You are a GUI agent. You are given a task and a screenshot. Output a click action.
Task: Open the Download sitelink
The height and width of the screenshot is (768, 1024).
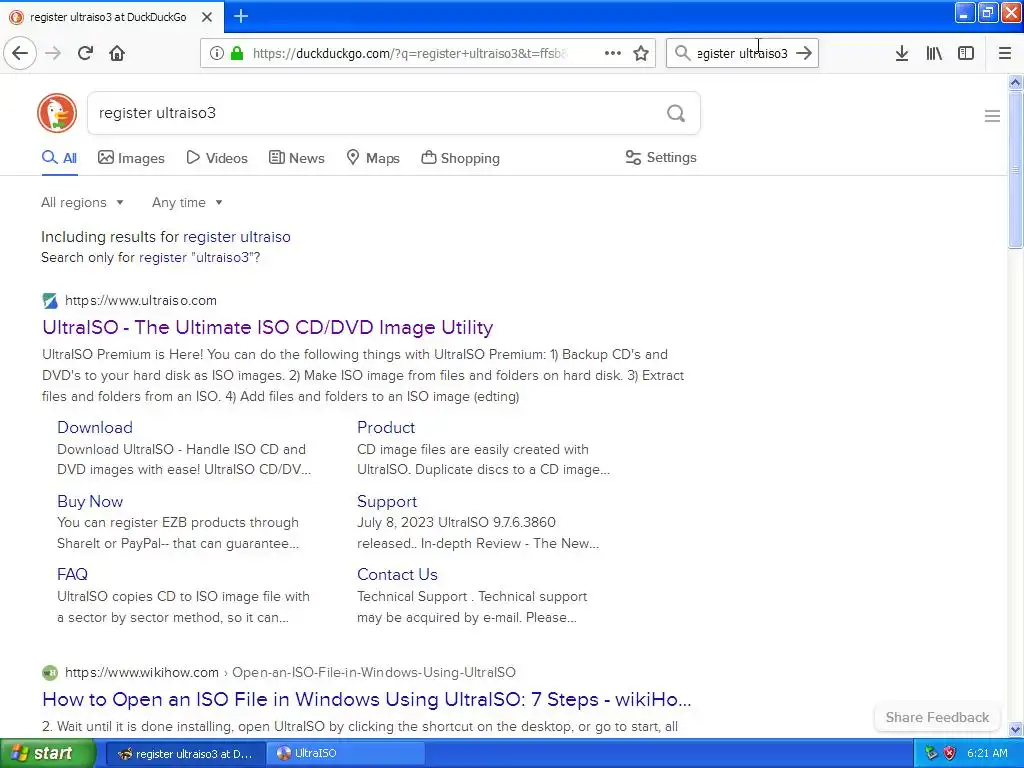95,427
